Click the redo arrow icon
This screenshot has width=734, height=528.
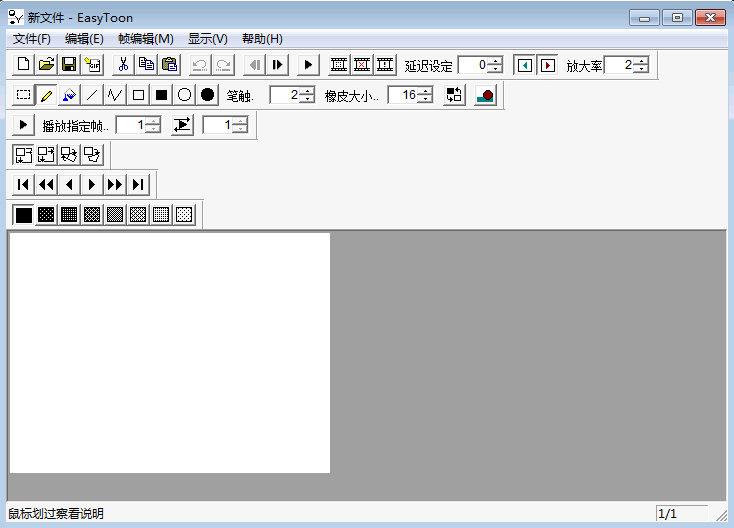pos(223,65)
